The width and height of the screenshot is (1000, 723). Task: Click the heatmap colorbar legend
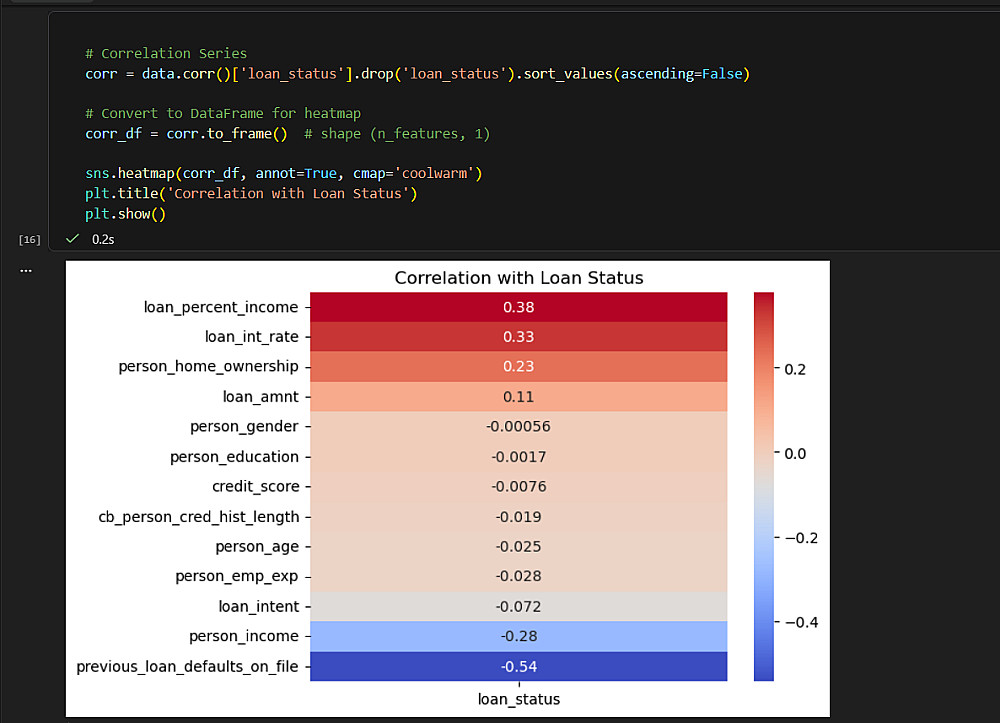tap(764, 486)
